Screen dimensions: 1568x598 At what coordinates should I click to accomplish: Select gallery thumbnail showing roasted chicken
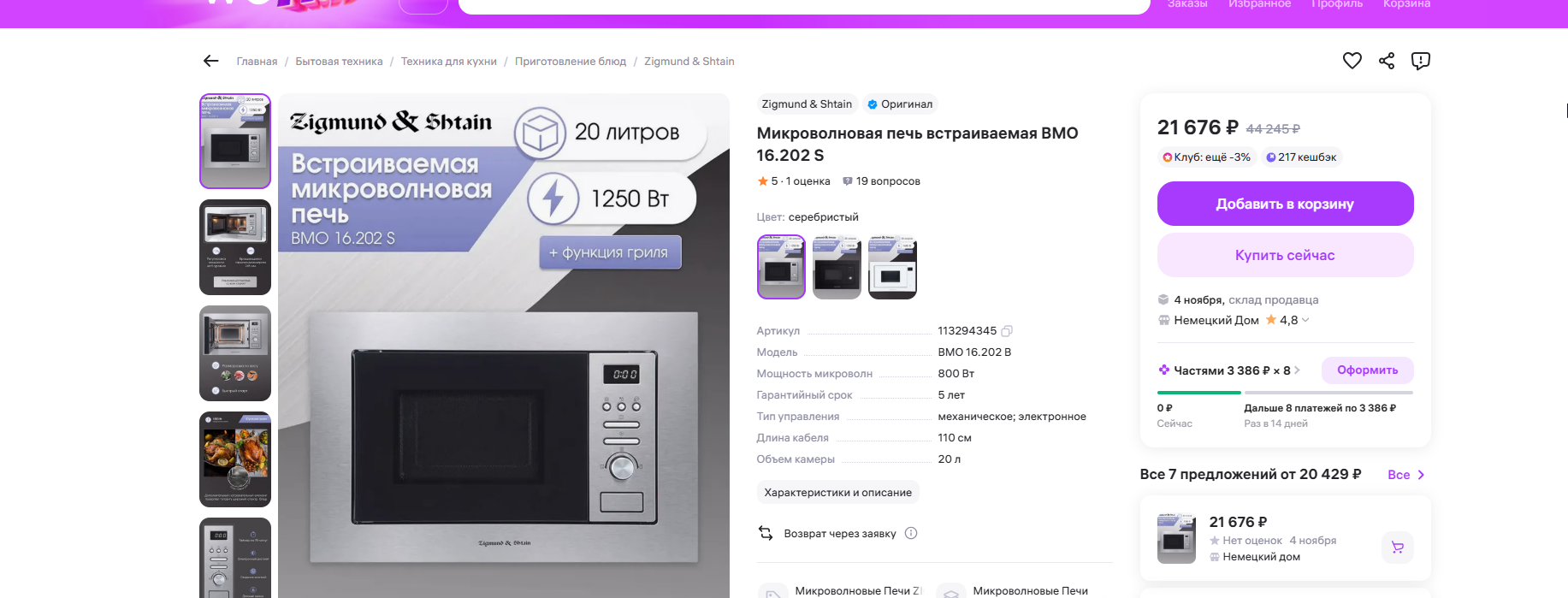(x=235, y=459)
